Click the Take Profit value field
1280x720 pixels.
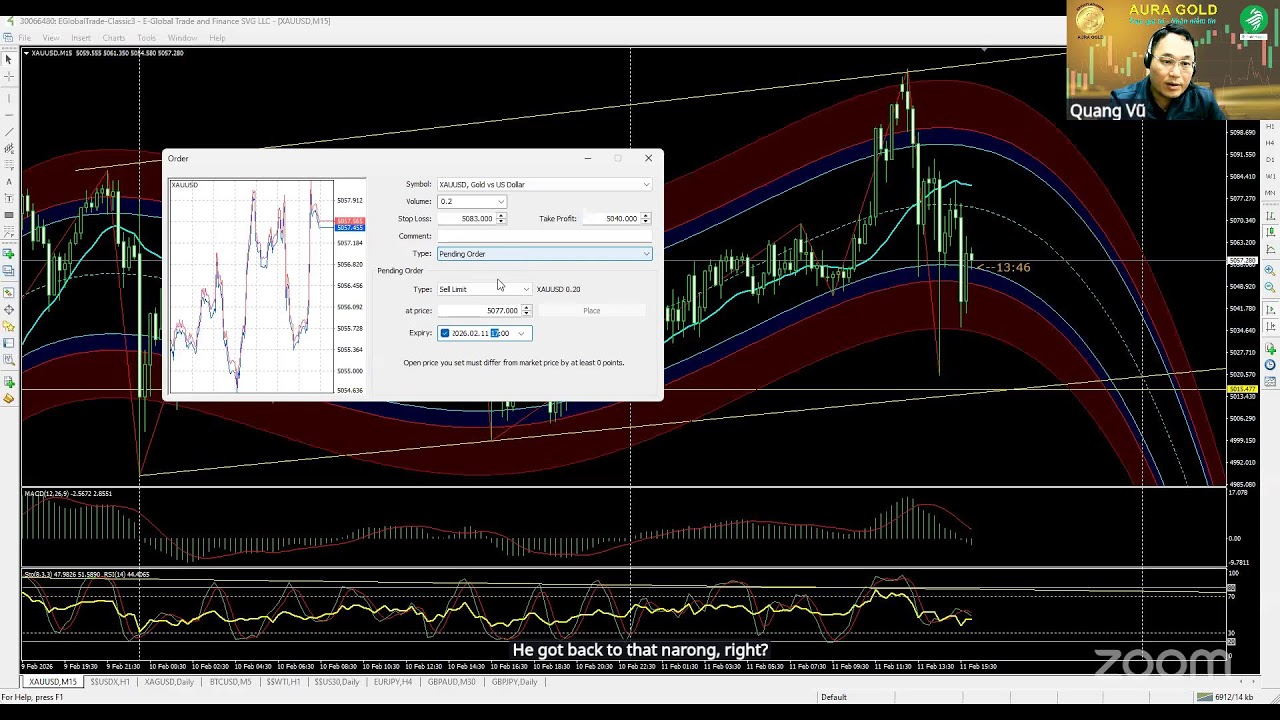point(610,219)
